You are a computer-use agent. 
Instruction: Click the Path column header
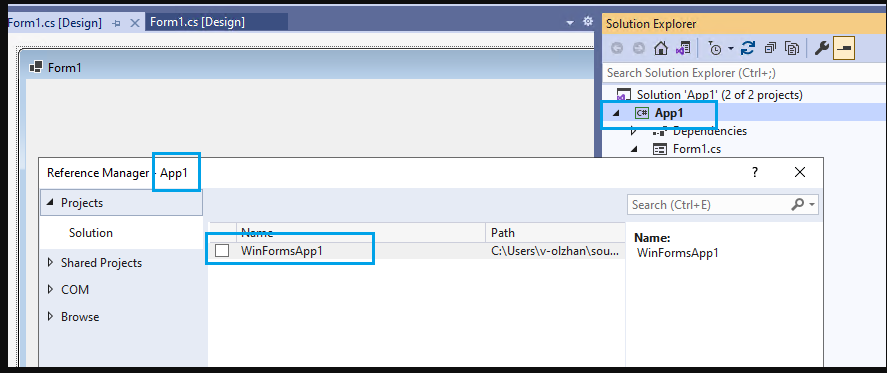click(556, 233)
